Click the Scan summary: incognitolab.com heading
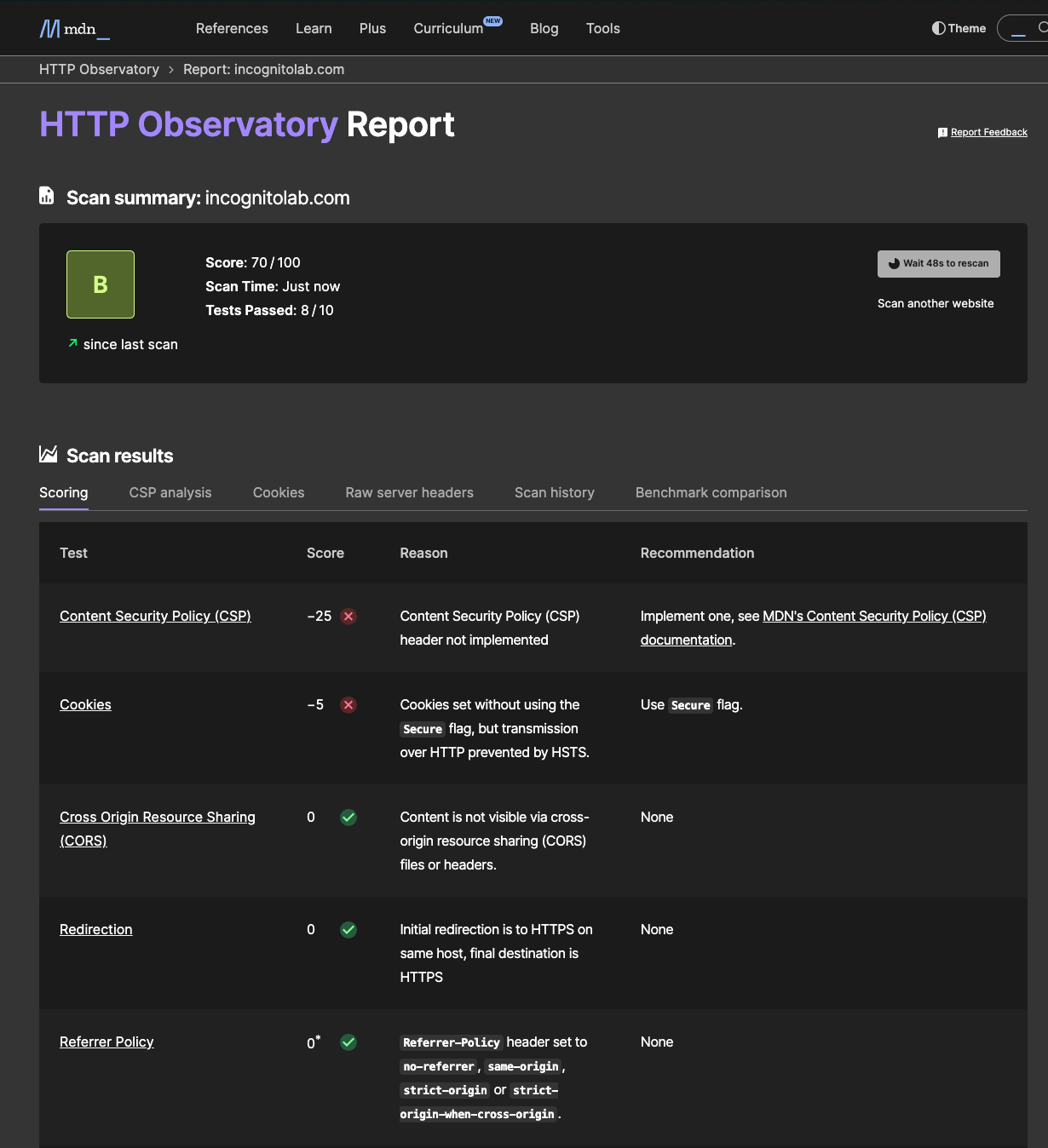 coord(208,198)
